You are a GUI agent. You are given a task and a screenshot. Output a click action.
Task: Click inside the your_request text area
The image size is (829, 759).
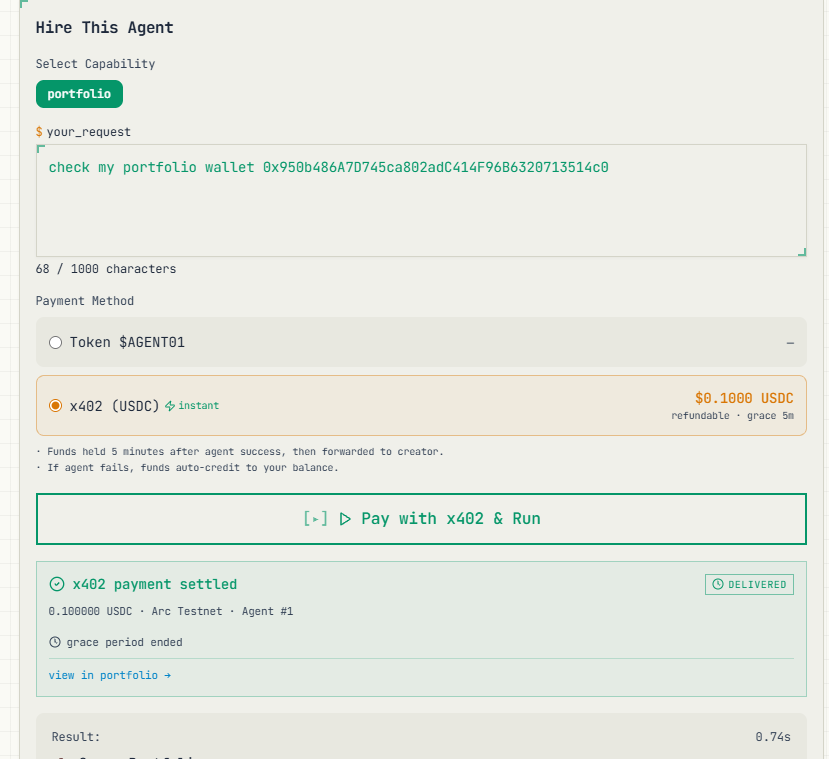pos(421,200)
